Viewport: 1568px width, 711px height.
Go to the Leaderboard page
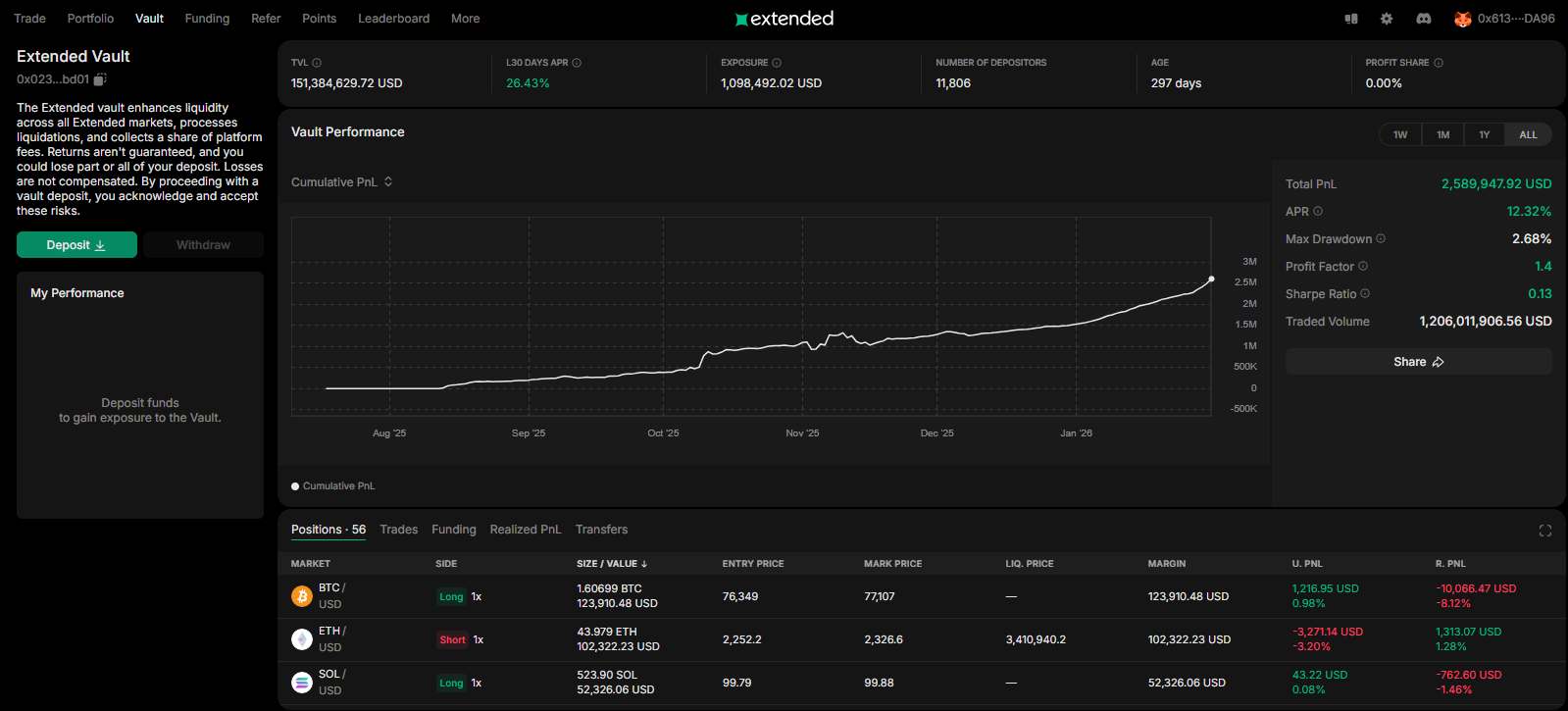393,19
